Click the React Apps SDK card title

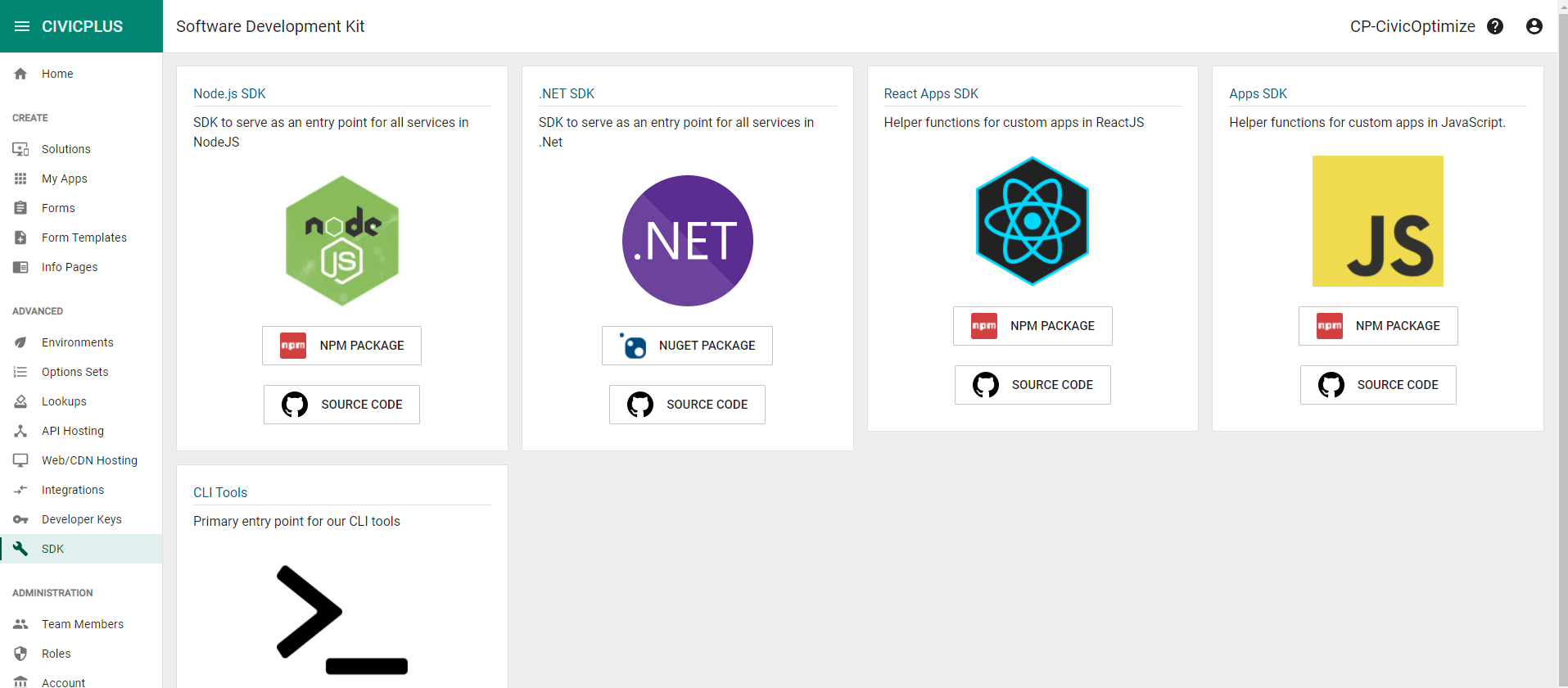click(x=931, y=93)
